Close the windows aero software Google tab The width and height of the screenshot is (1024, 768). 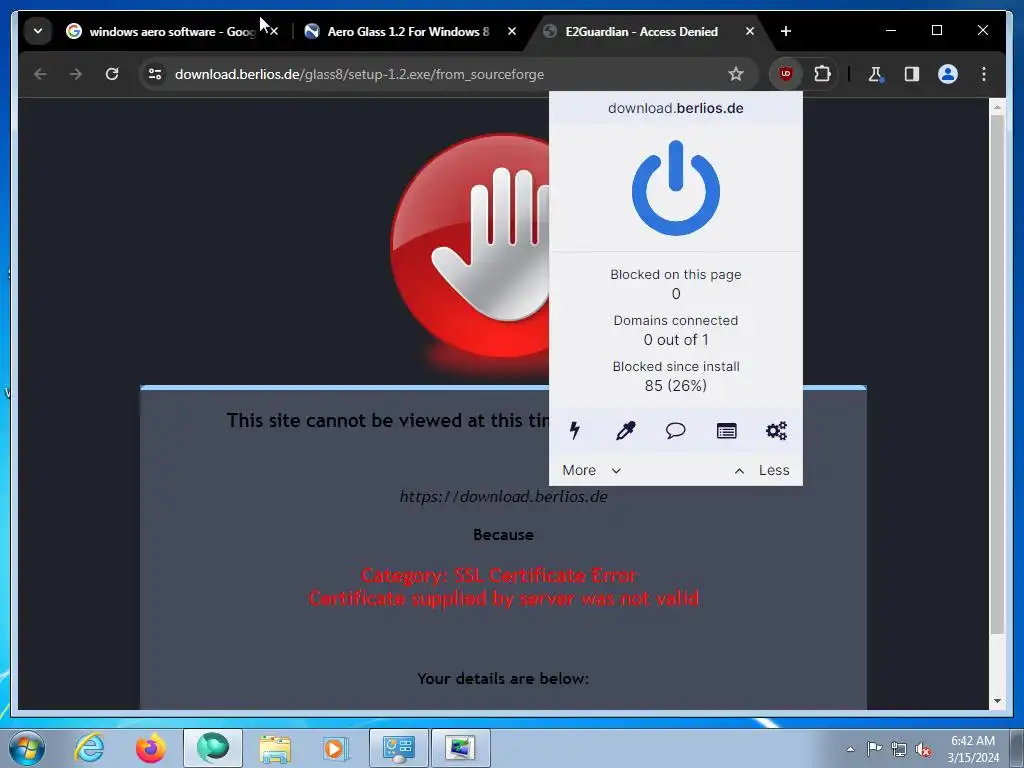[x=274, y=31]
